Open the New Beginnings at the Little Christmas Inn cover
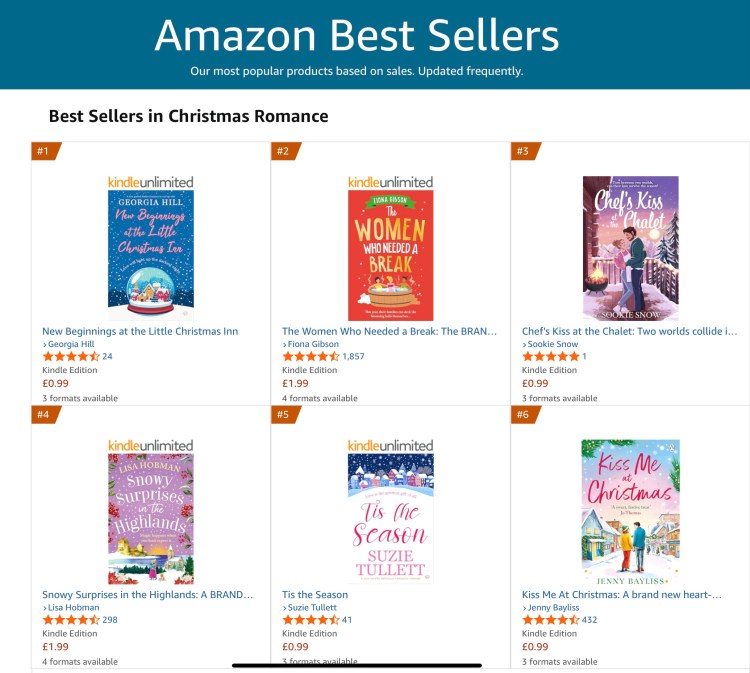The width and height of the screenshot is (750, 673). point(151,255)
